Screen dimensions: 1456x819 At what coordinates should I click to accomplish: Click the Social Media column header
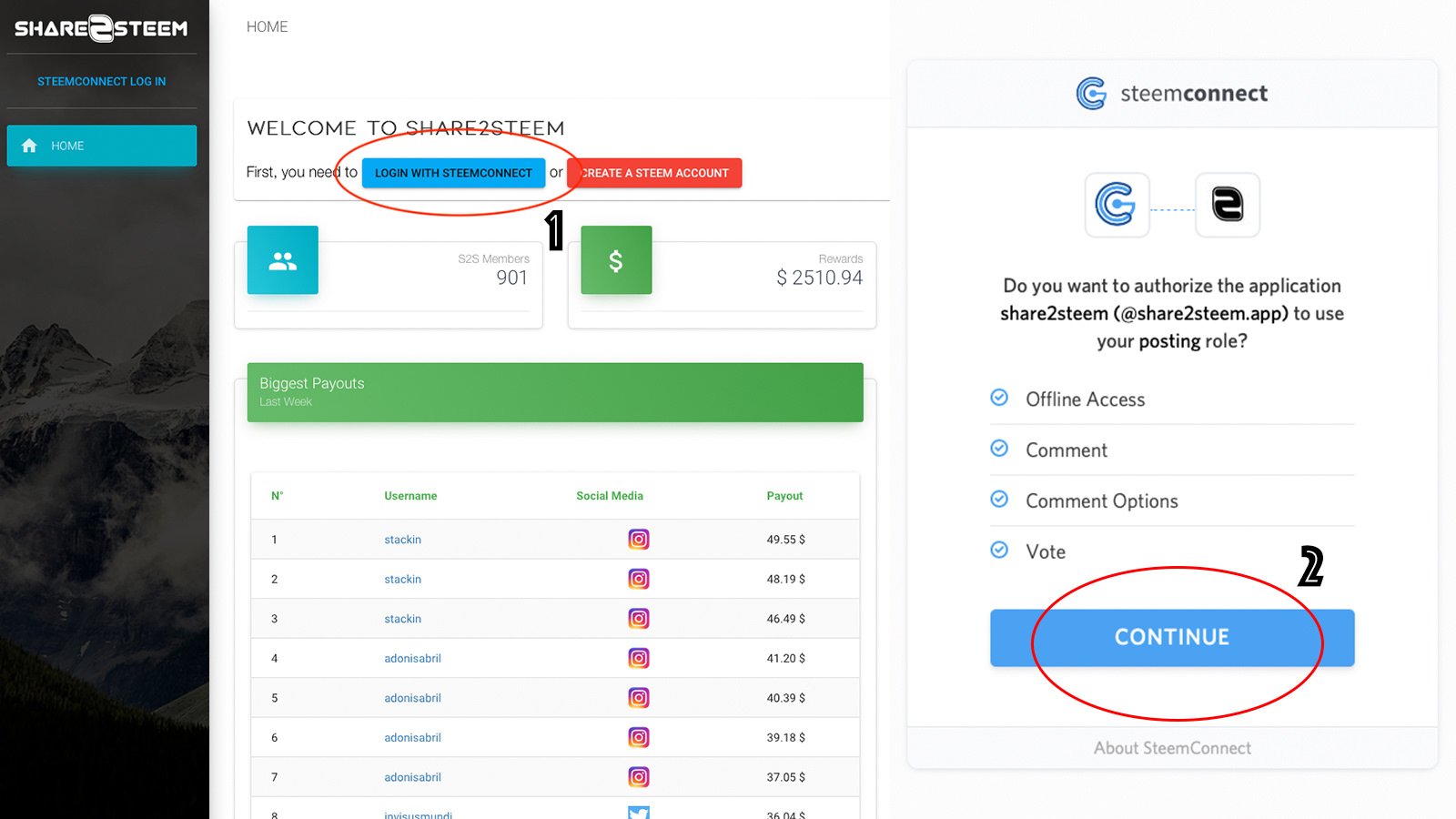[x=610, y=496]
